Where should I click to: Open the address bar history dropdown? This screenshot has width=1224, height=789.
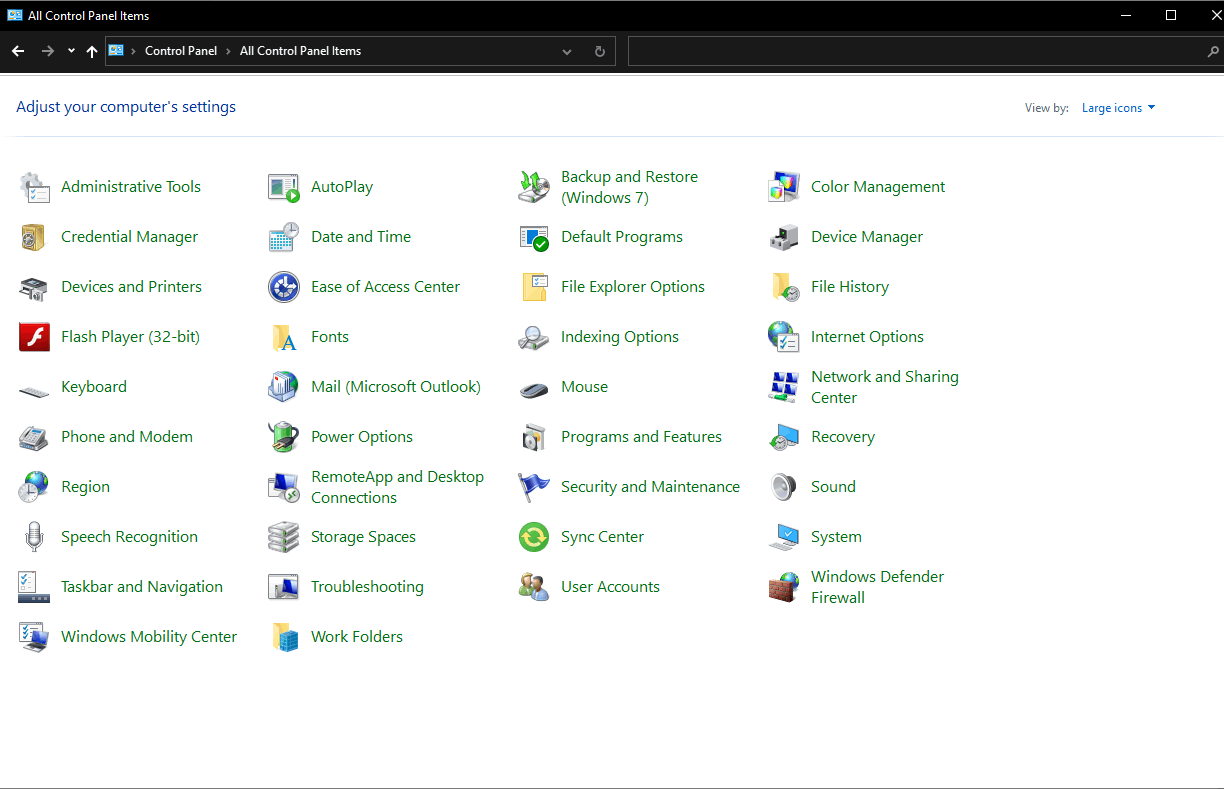coord(567,51)
